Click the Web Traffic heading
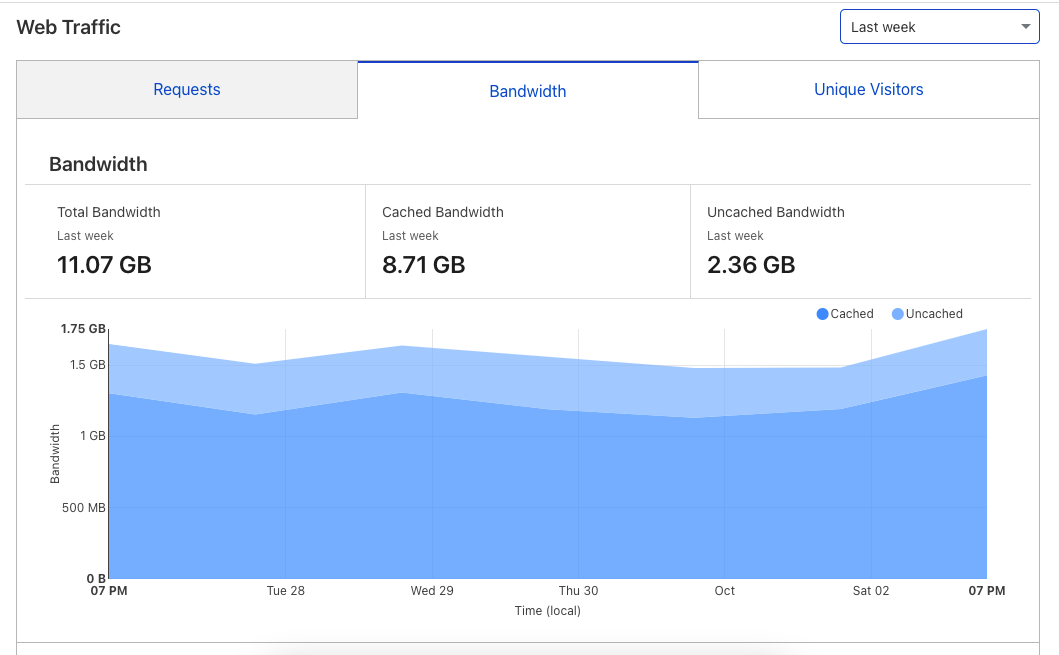The height and width of the screenshot is (655, 1059). tap(68, 27)
